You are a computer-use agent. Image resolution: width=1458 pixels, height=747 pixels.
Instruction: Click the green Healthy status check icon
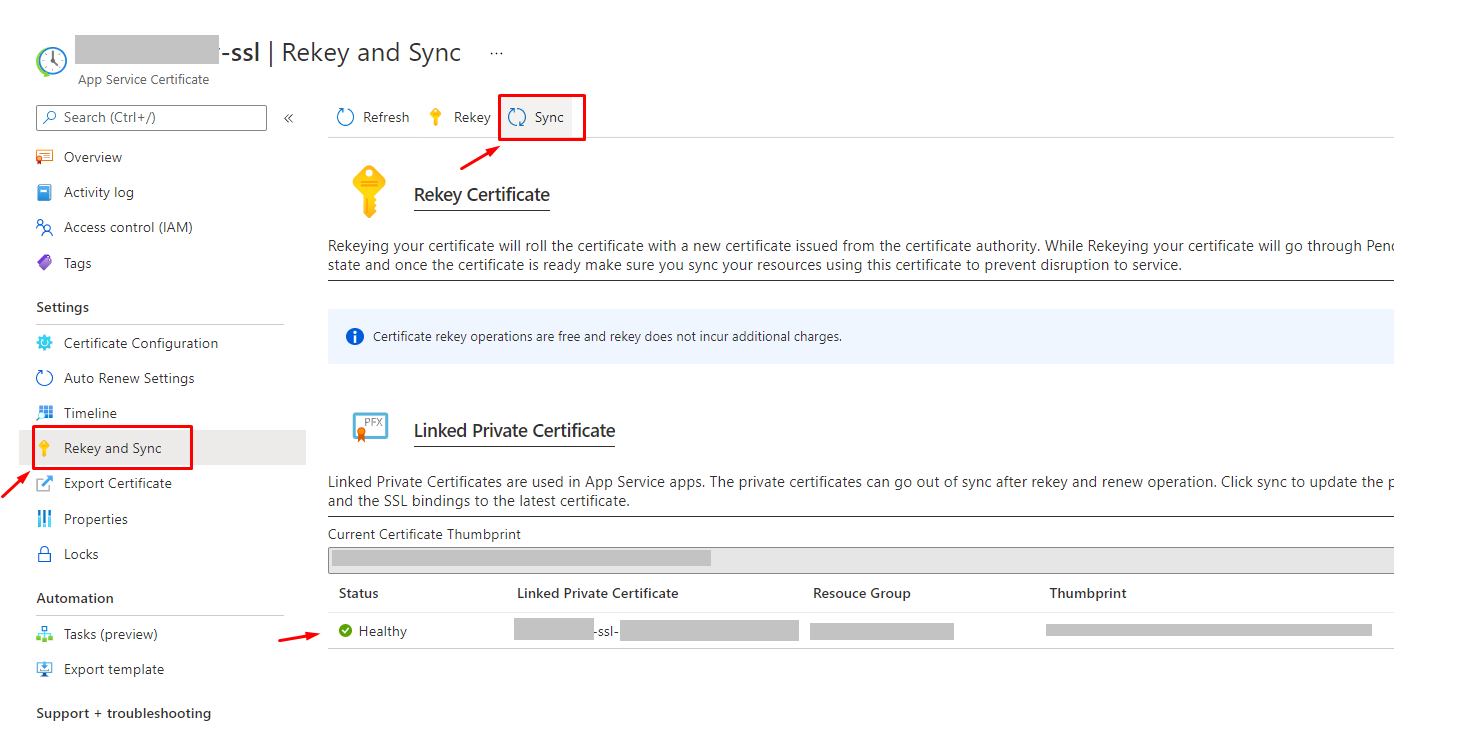344,630
